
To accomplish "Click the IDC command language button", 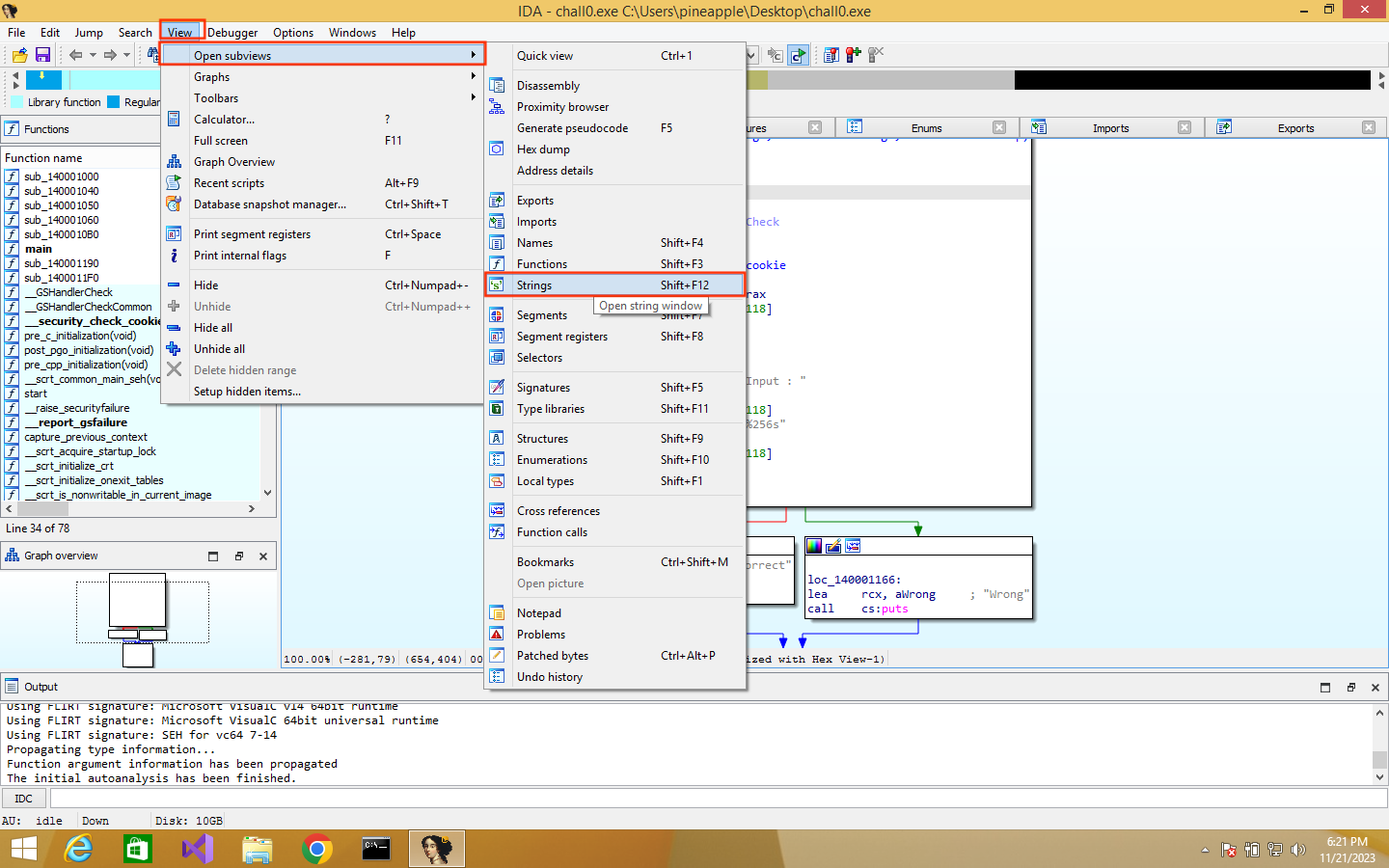I will (x=24, y=798).
